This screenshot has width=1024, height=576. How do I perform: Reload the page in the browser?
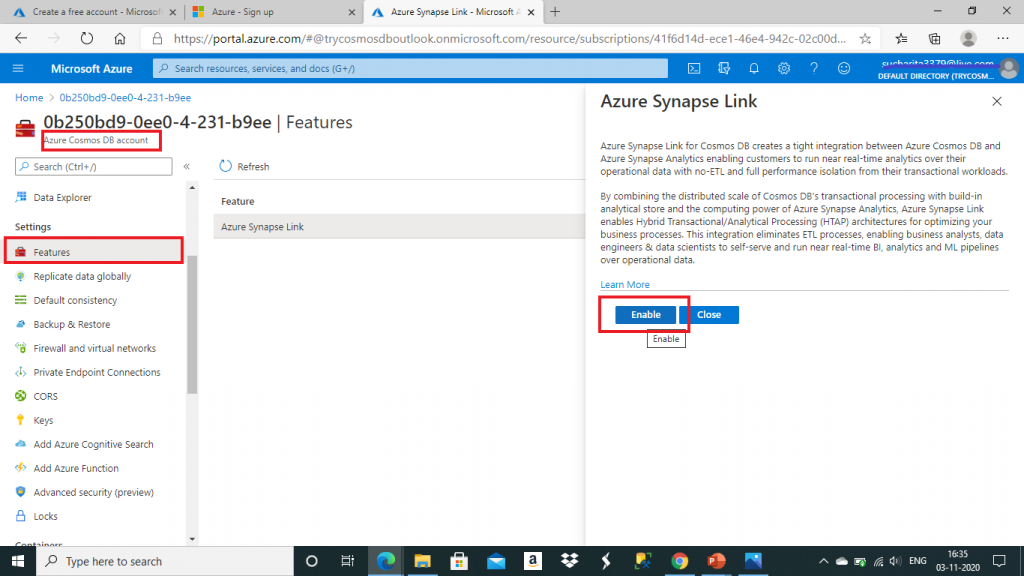point(87,39)
